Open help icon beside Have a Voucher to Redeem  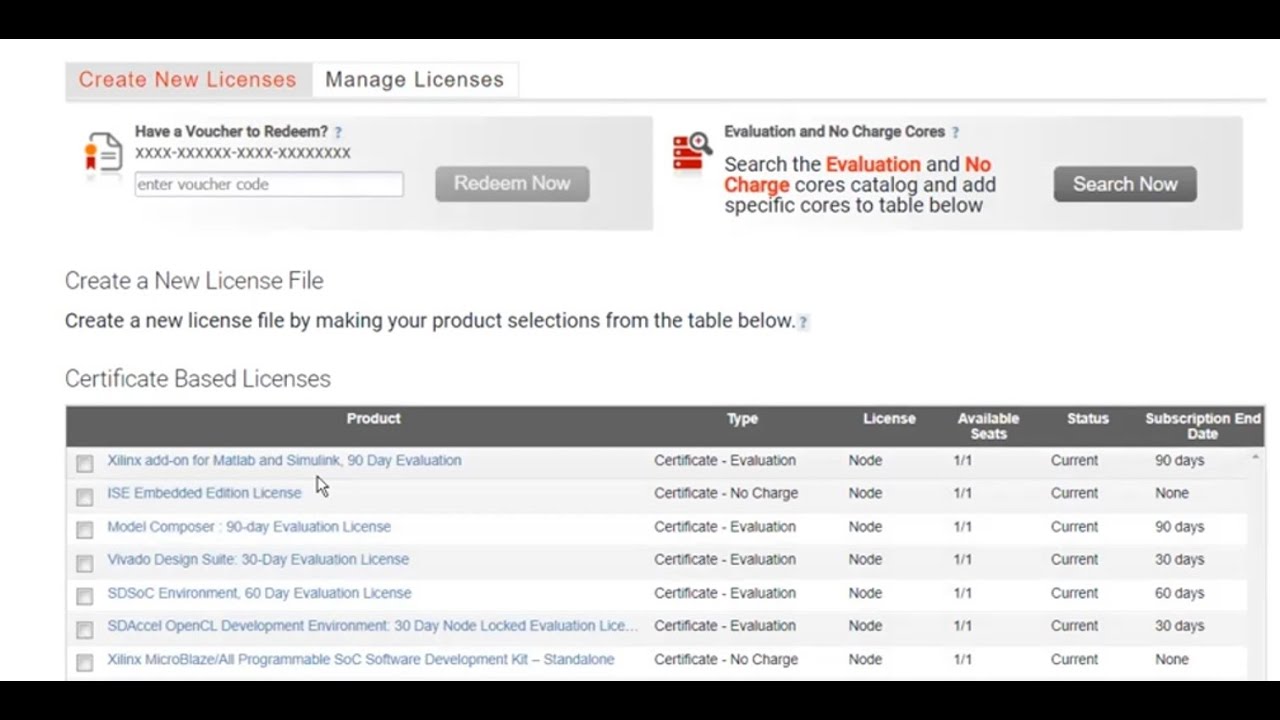pos(338,132)
